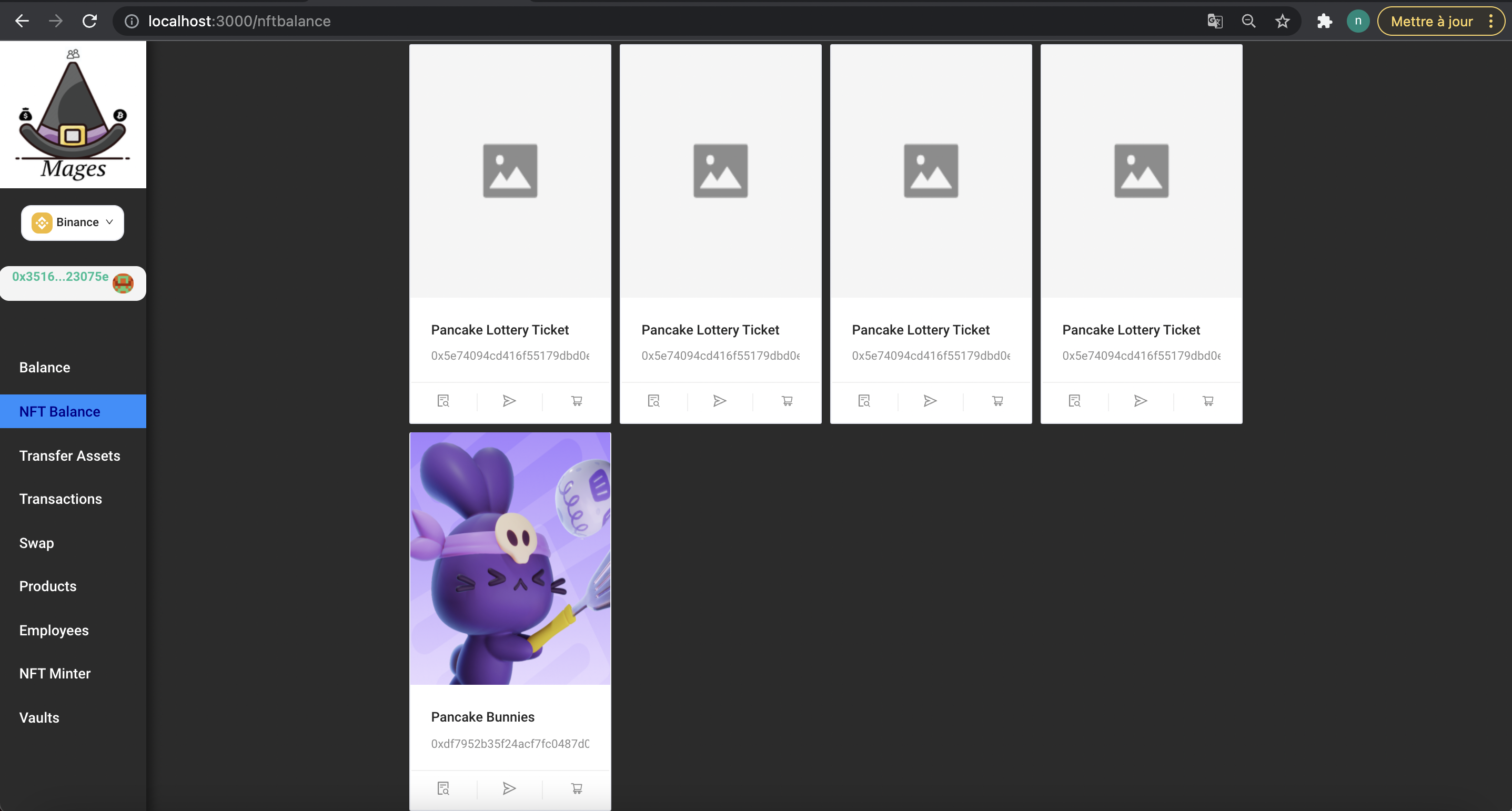Navigate to the Vaults section
1512x811 pixels.
coord(39,717)
